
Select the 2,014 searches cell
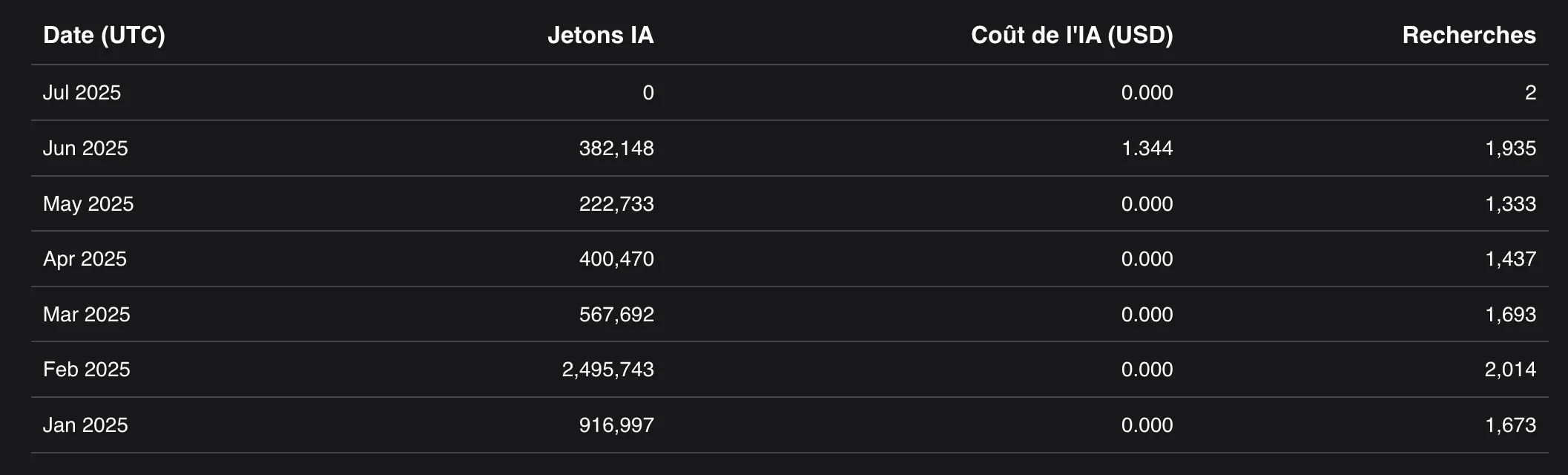(1509, 370)
